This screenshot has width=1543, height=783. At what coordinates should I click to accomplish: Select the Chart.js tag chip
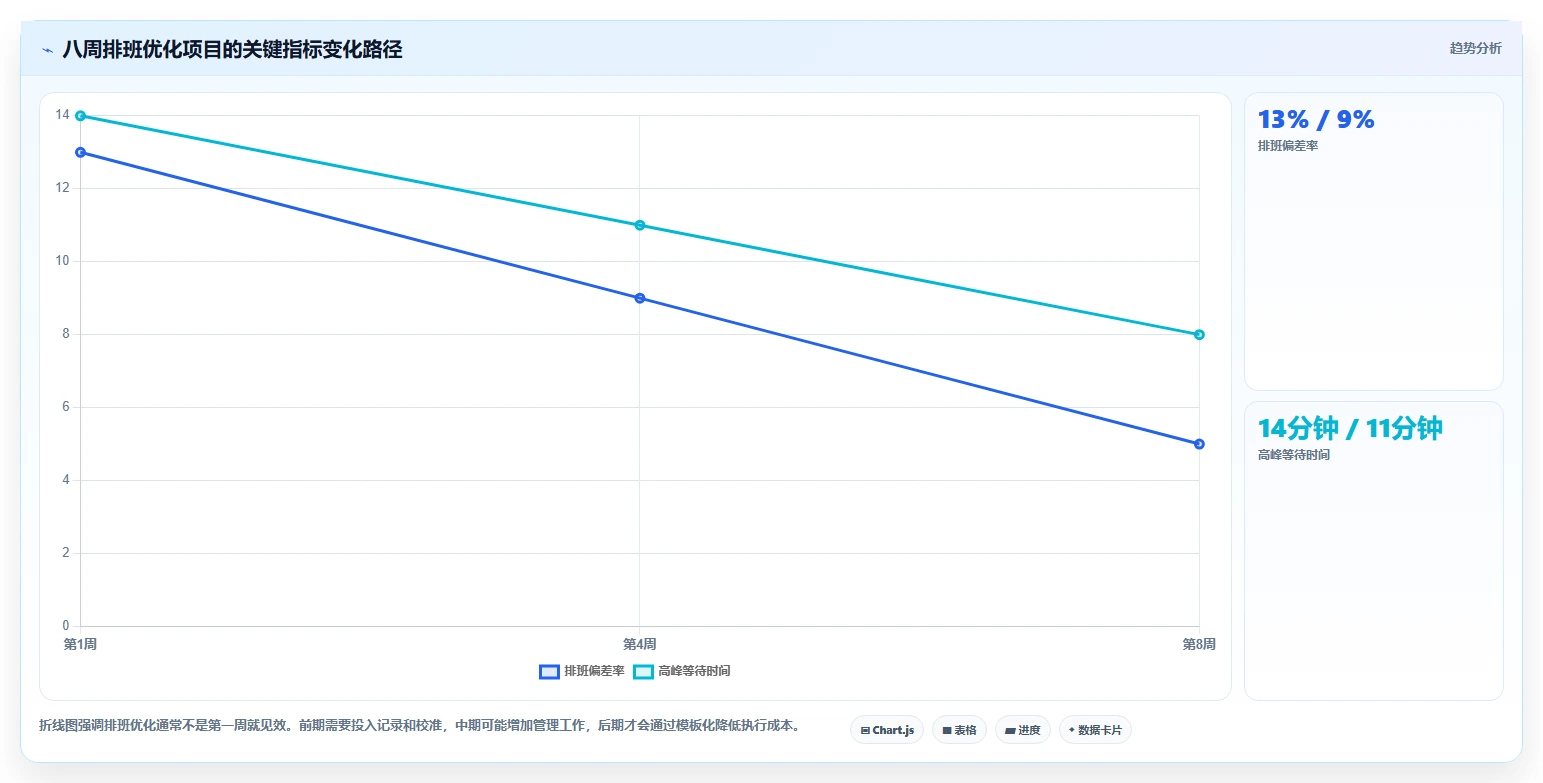pyautogui.click(x=887, y=730)
